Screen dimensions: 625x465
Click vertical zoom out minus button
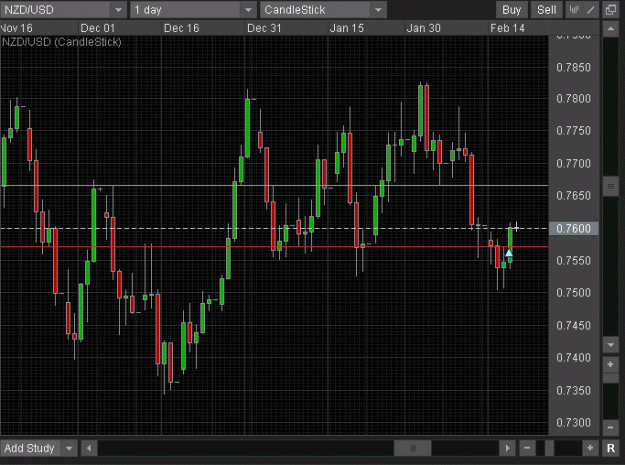pyautogui.click(x=611, y=428)
